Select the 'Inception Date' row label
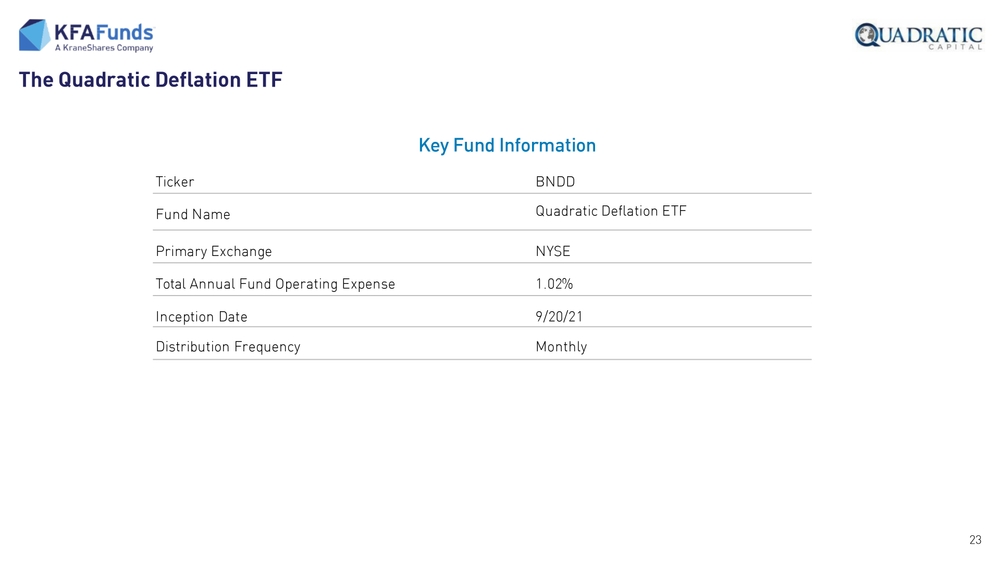 coord(201,317)
